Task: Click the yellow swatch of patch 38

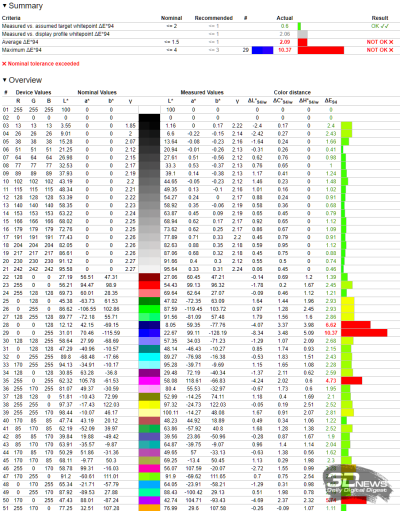Action: [x=149, y=405]
